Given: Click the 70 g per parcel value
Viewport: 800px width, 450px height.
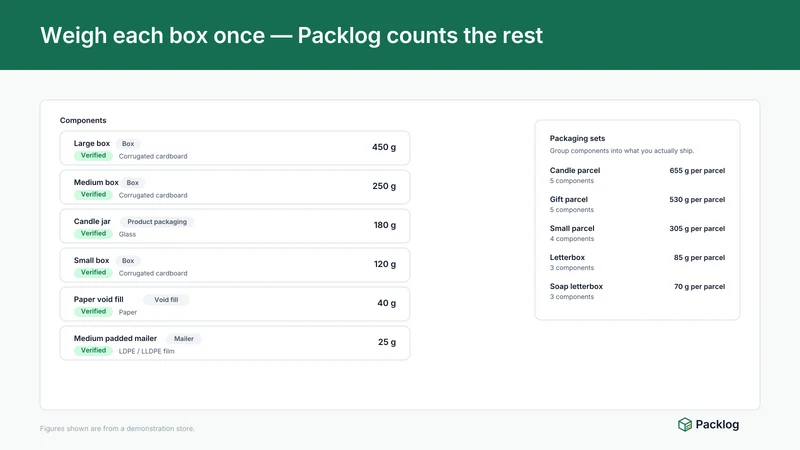Looking at the screenshot, I should 699,287.
